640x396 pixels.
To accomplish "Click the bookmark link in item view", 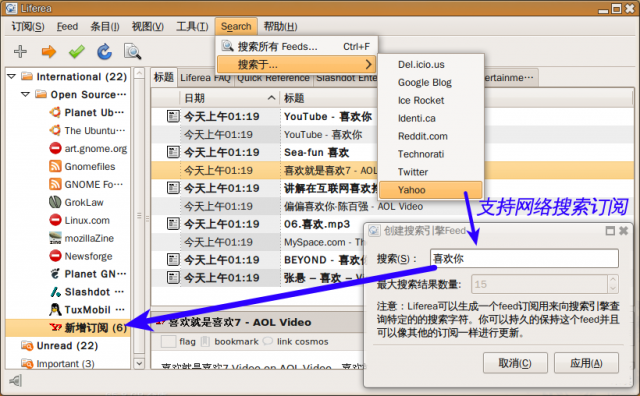I will click(236, 341).
